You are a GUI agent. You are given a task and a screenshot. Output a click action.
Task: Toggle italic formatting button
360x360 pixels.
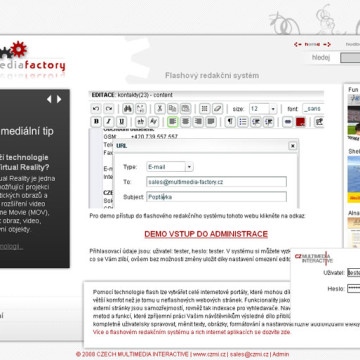click(x=109, y=122)
